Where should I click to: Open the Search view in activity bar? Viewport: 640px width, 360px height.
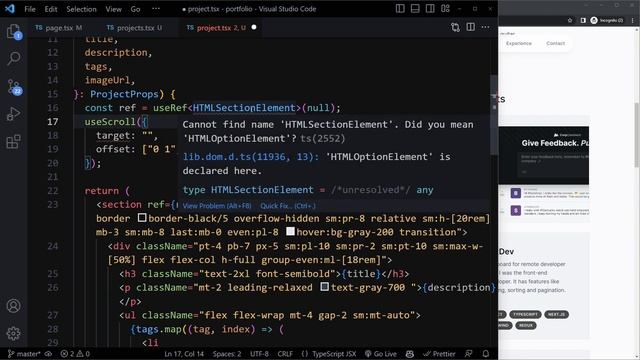point(13,58)
